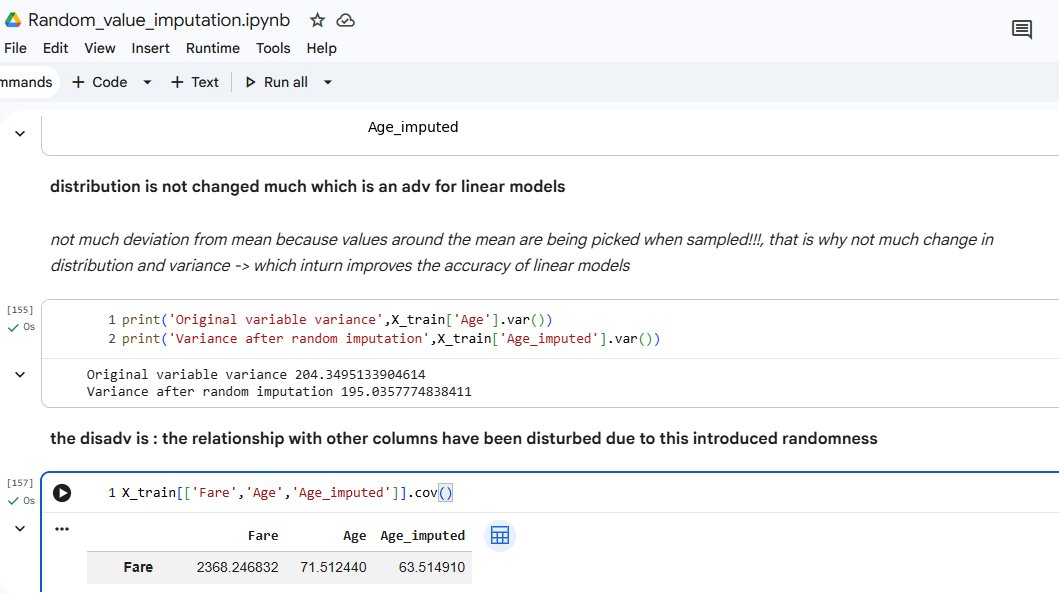The image size is (1059, 594).
Task: Open the Help menu
Action: 321,48
